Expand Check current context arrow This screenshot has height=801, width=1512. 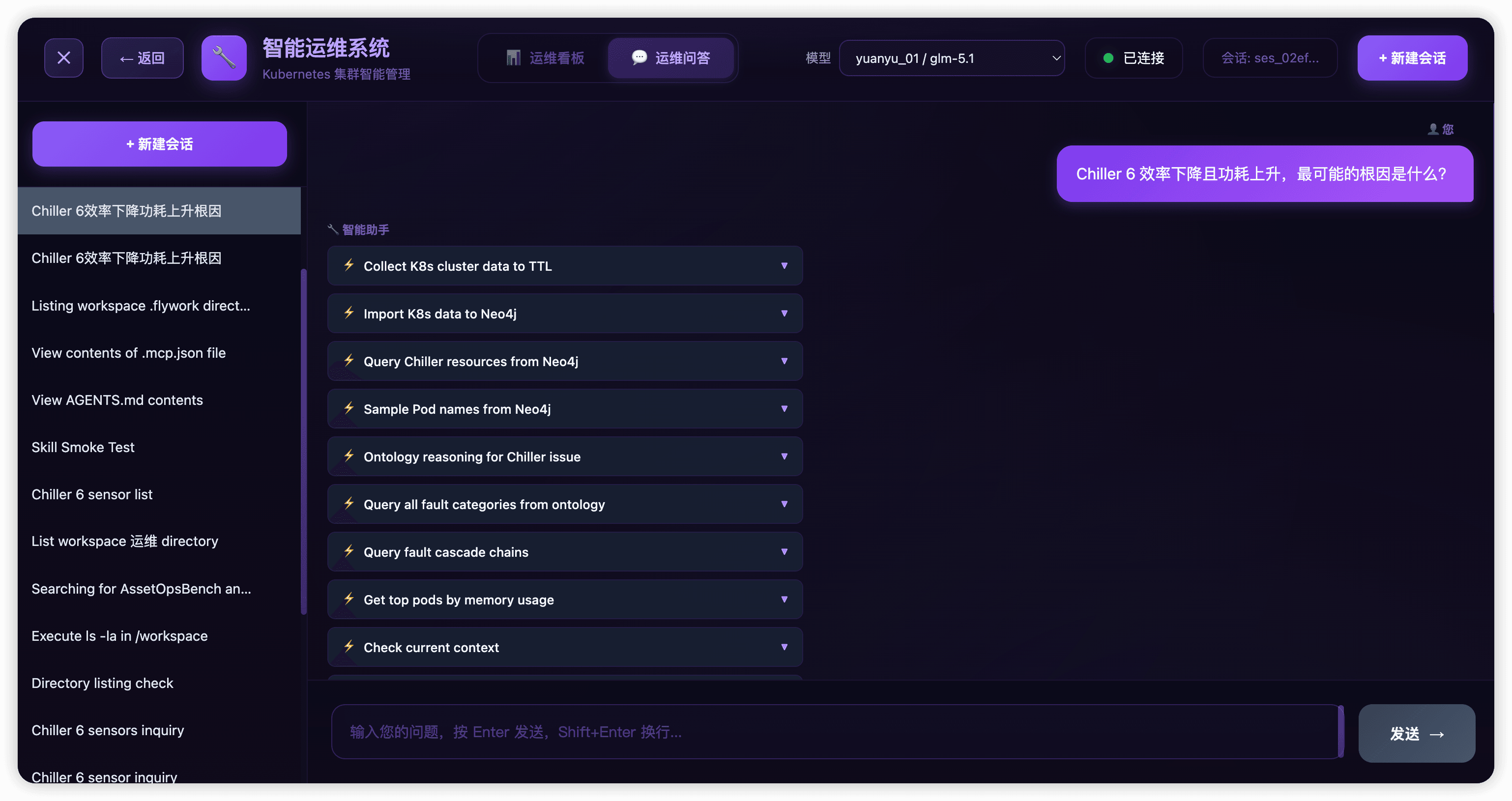(x=784, y=647)
